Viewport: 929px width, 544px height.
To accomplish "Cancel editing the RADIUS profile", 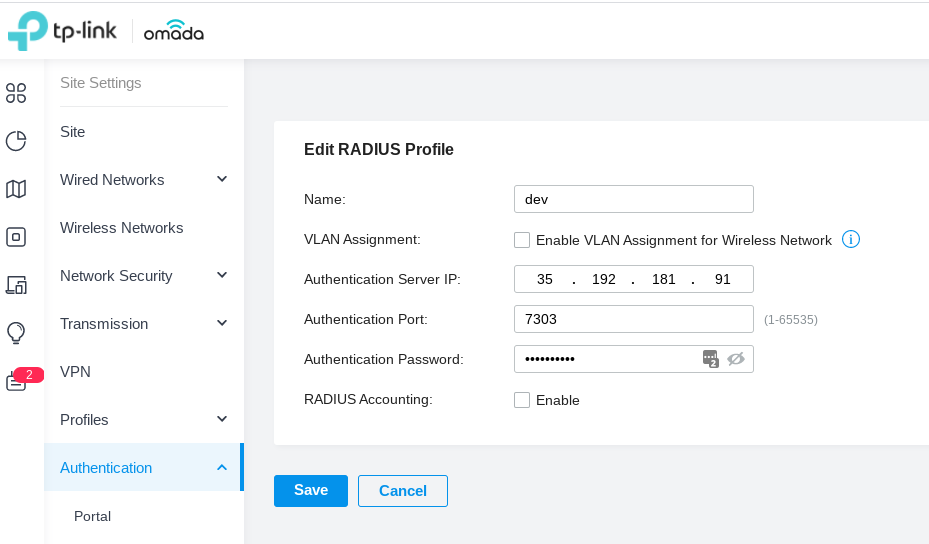I will click(403, 491).
